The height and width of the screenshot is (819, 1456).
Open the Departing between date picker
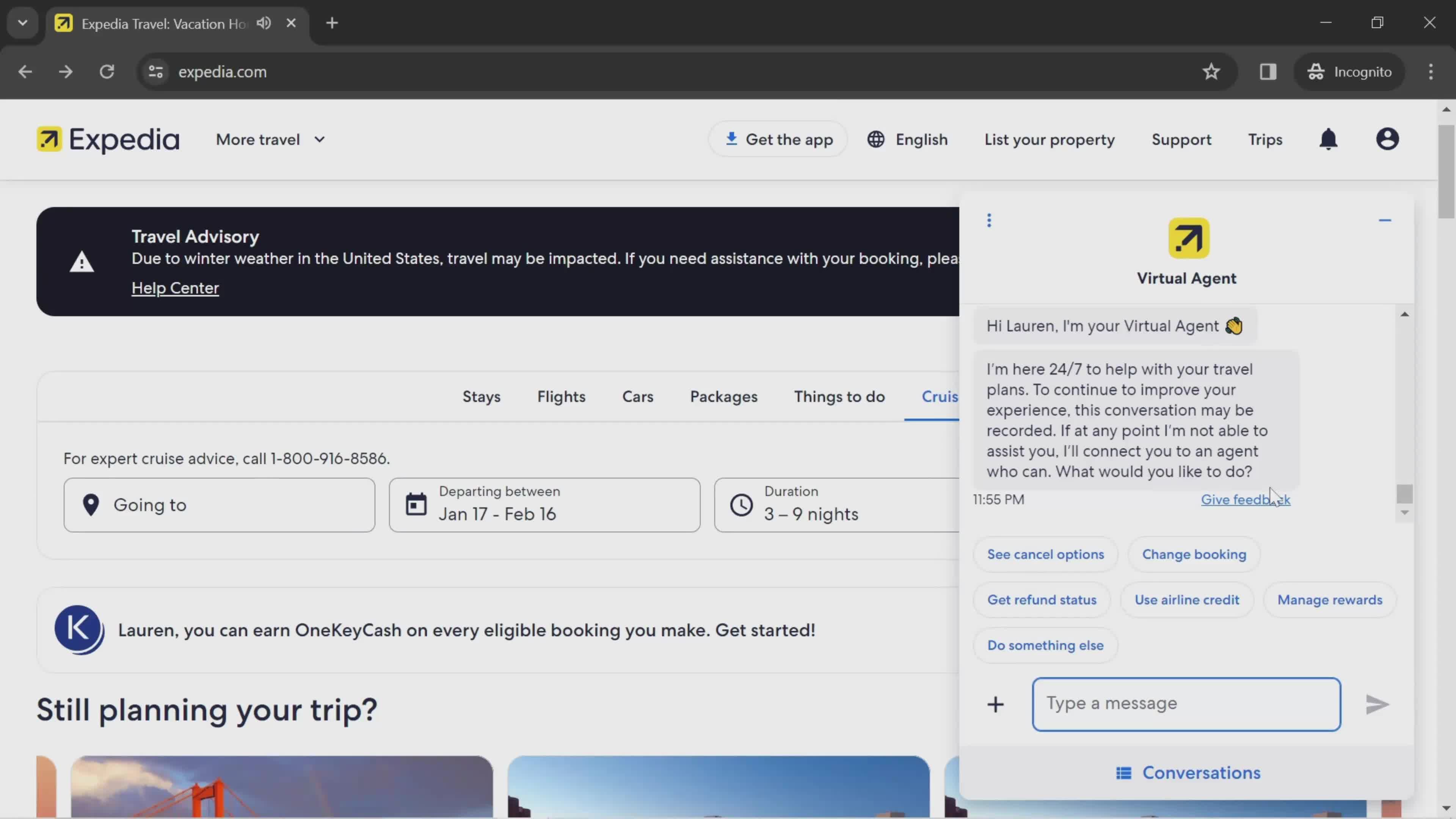click(544, 505)
